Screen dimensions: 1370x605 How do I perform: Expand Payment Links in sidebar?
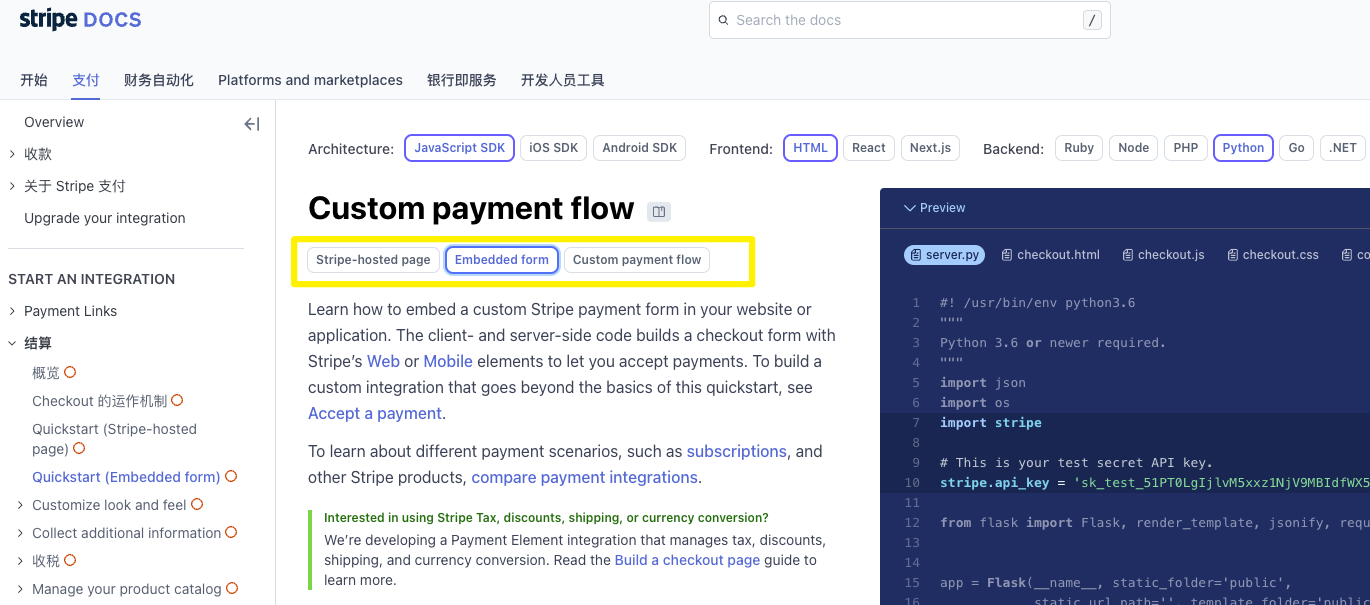[x=12, y=311]
